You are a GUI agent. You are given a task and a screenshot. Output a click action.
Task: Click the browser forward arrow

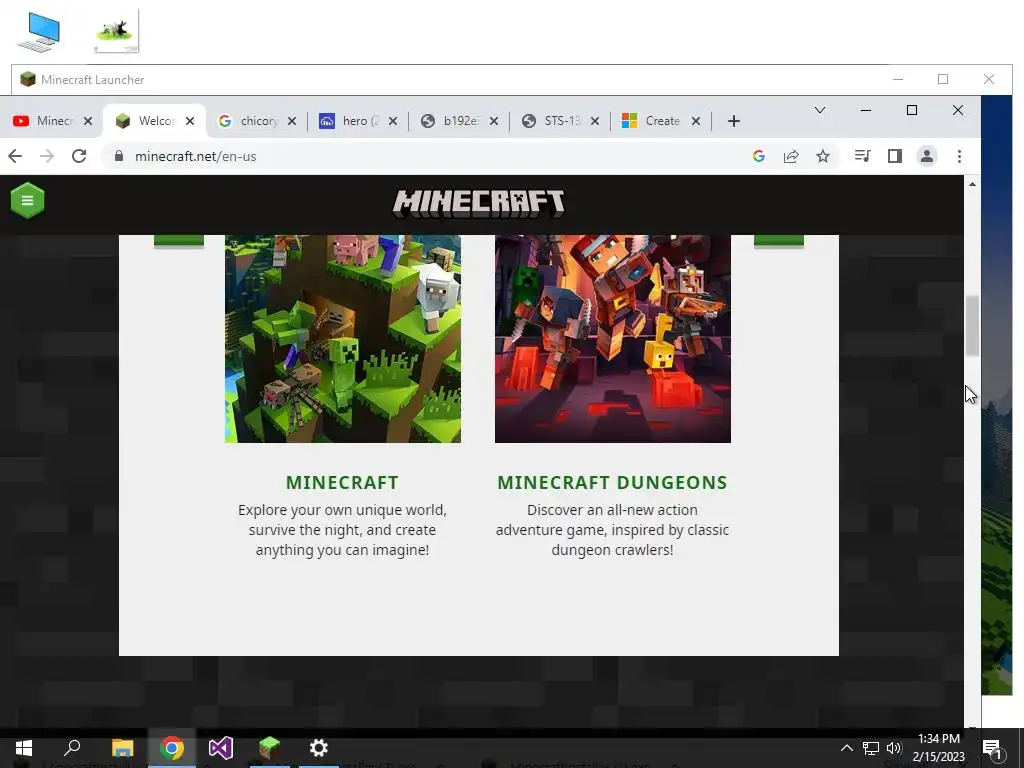47,156
